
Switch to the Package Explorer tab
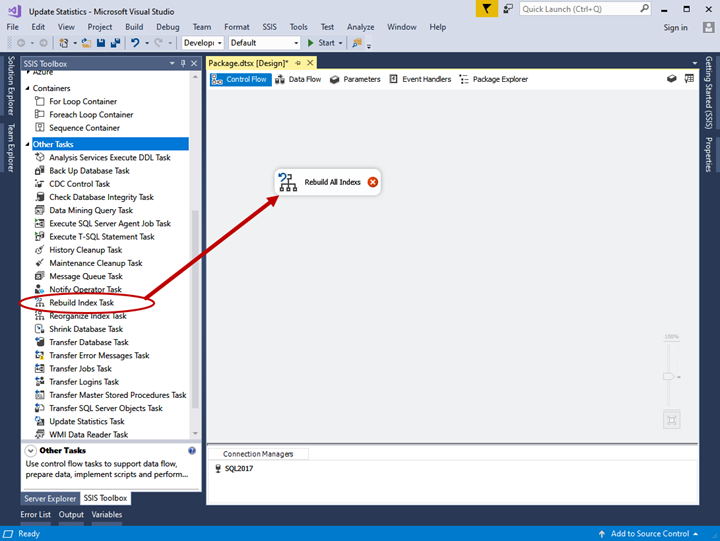tap(494, 79)
